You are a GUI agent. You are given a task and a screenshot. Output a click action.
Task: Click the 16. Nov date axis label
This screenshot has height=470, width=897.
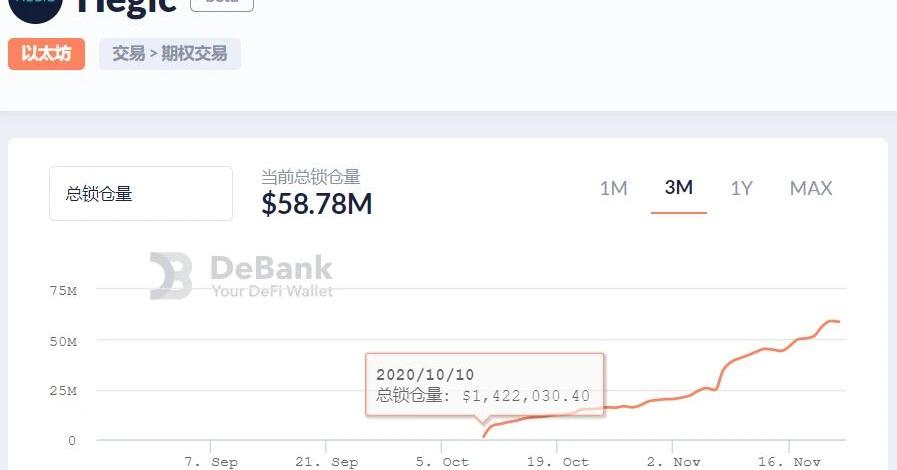790,462
